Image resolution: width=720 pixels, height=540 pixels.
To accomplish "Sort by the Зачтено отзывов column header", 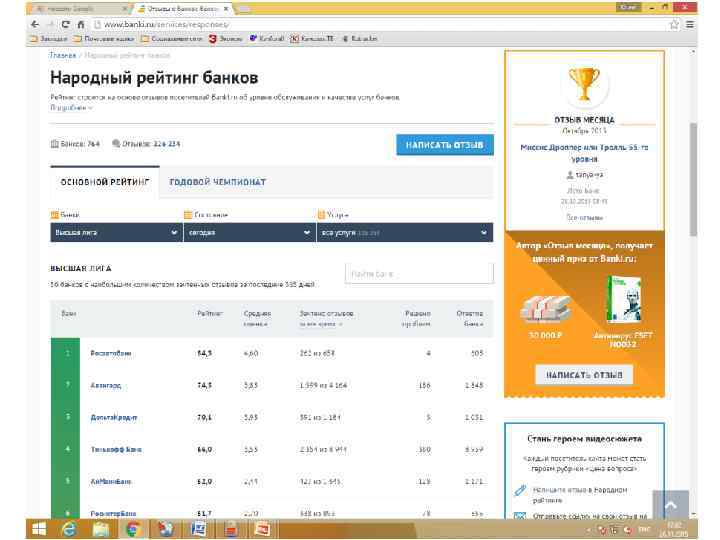I will pyautogui.click(x=326, y=318).
